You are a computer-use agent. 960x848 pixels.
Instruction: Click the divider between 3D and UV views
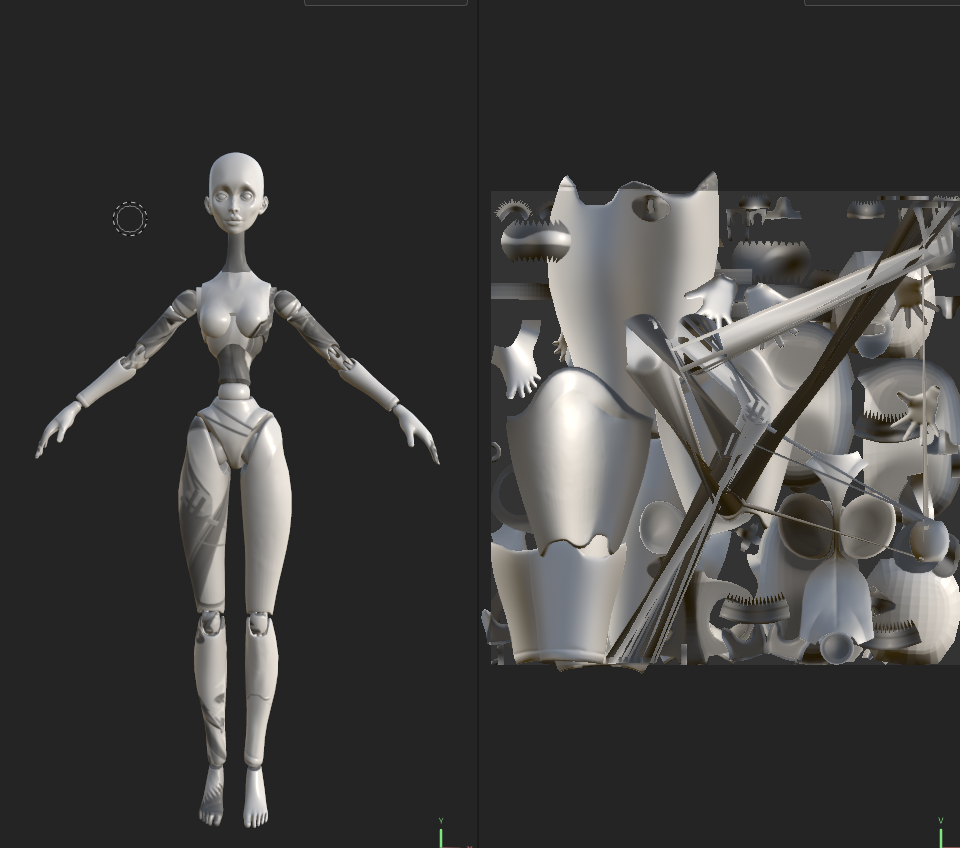(x=478, y=424)
